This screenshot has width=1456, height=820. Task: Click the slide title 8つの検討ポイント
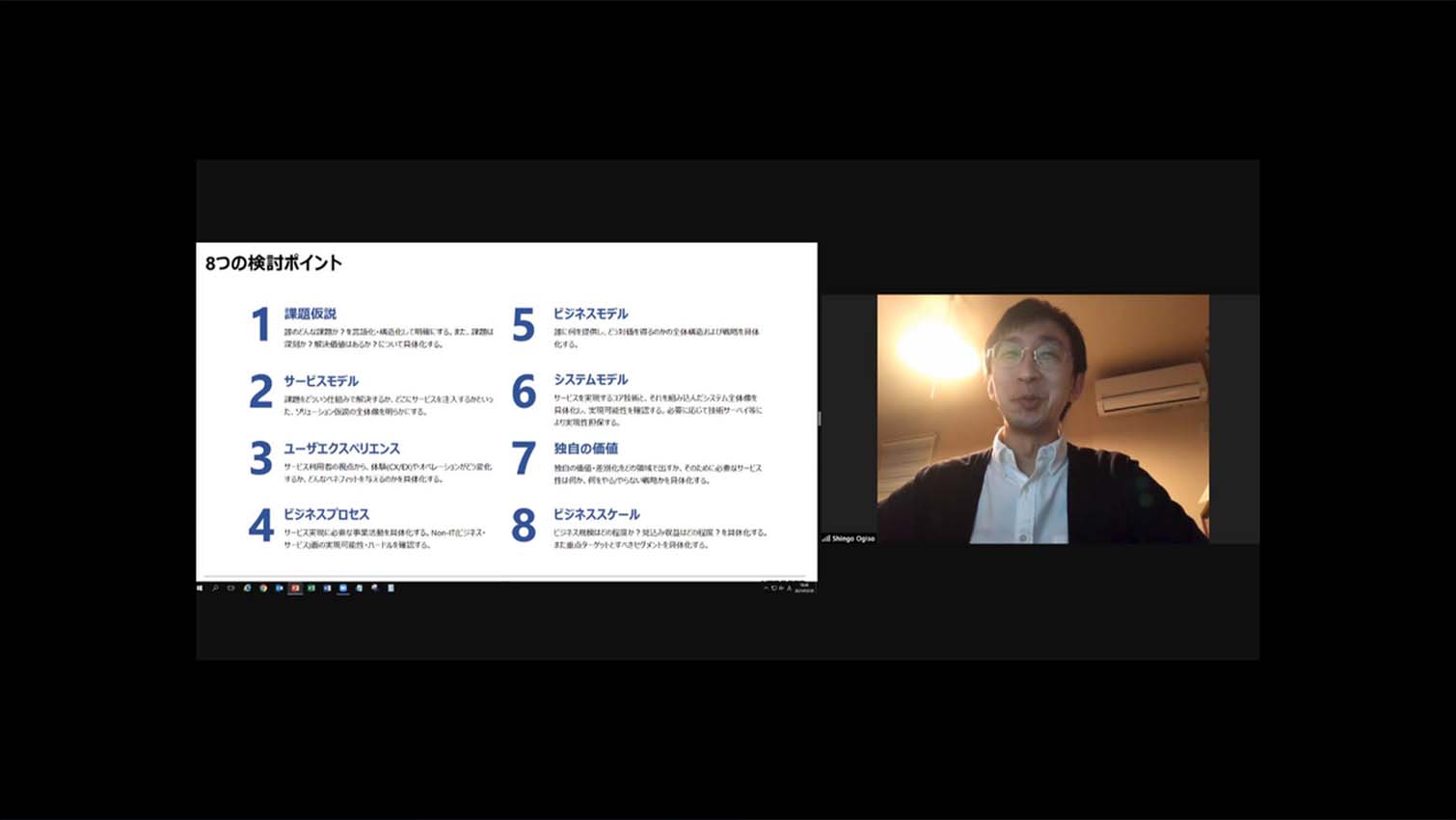274,262
